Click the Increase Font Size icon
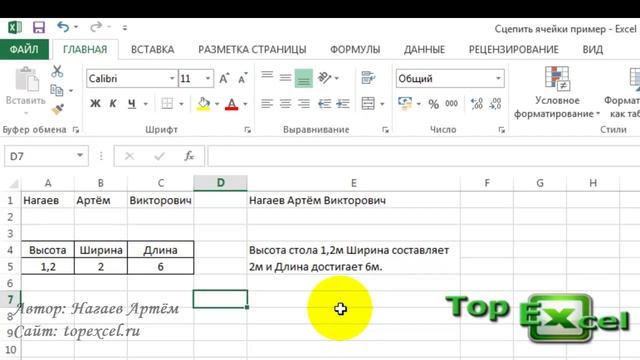640x360 pixels. click(224, 78)
